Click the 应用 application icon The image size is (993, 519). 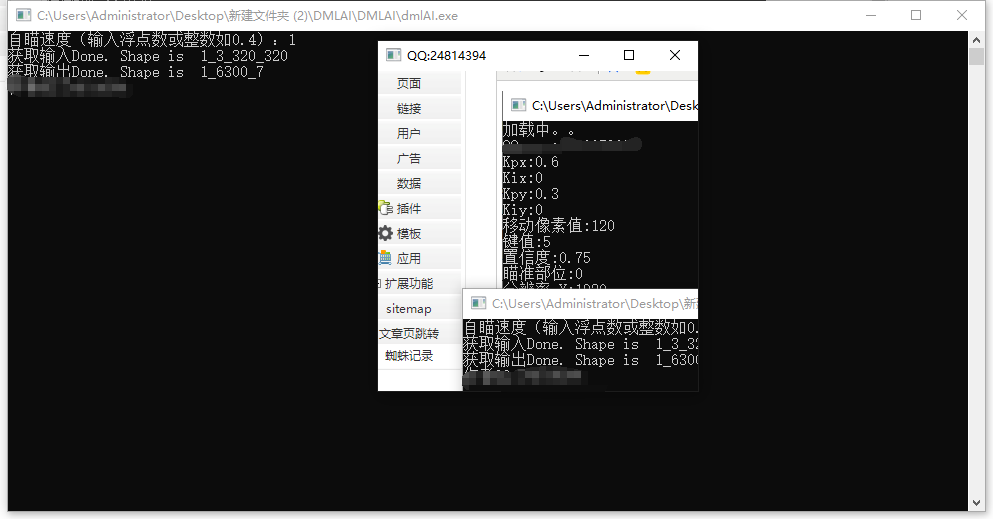click(x=385, y=258)
